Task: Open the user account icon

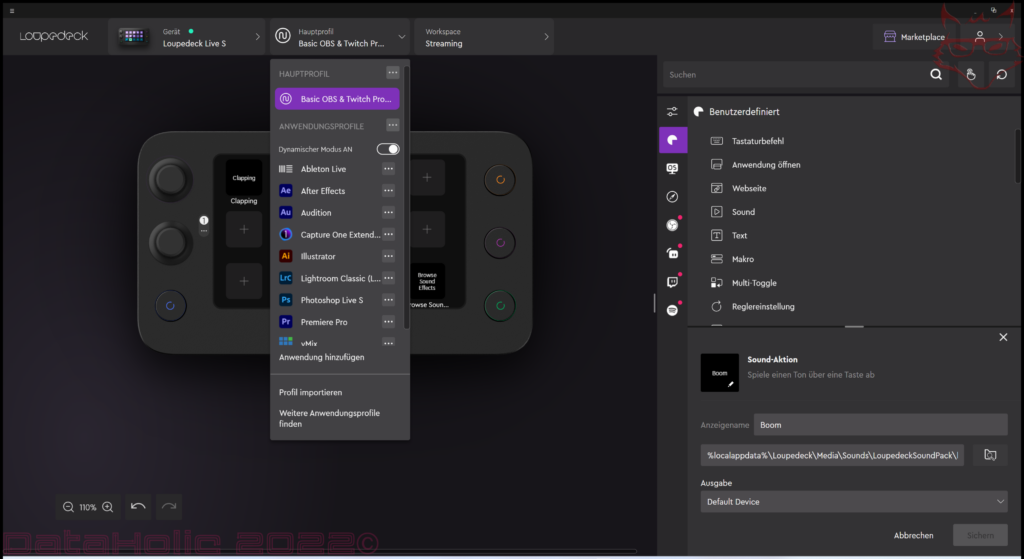Action: pyautogui.click(x=980, y=37)
